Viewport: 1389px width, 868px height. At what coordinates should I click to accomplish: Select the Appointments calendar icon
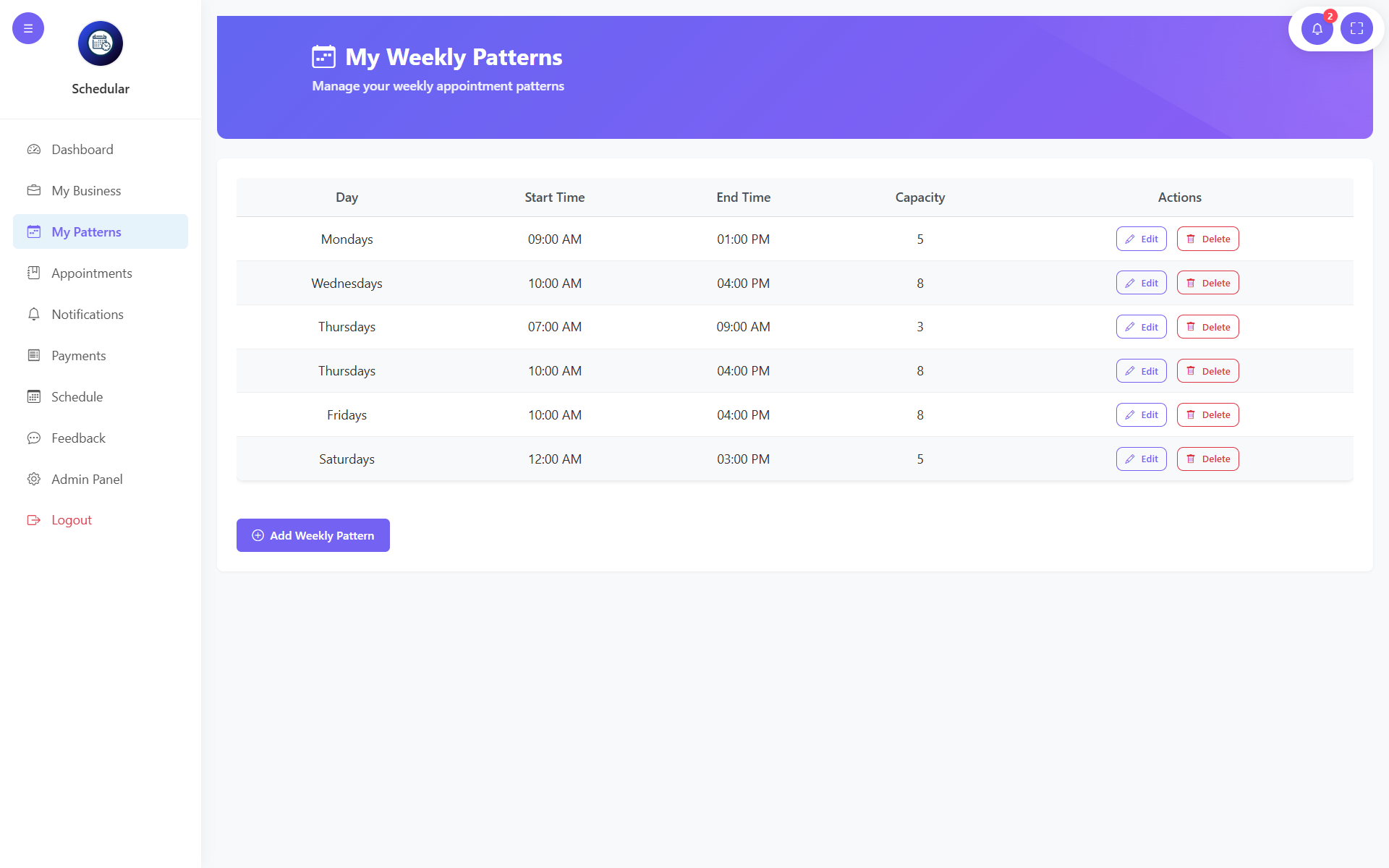click(34, 273)
